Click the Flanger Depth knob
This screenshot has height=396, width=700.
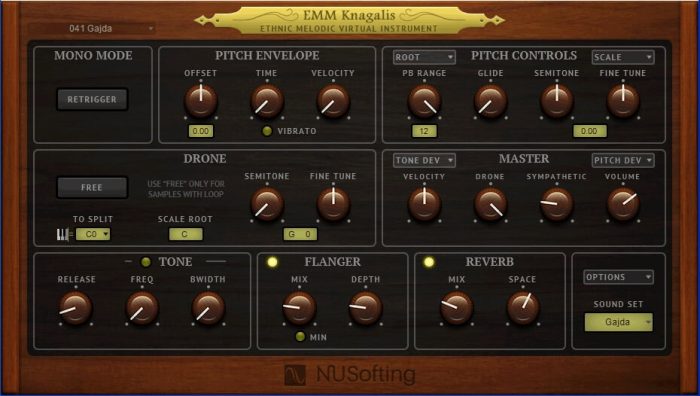click(365, 308)
